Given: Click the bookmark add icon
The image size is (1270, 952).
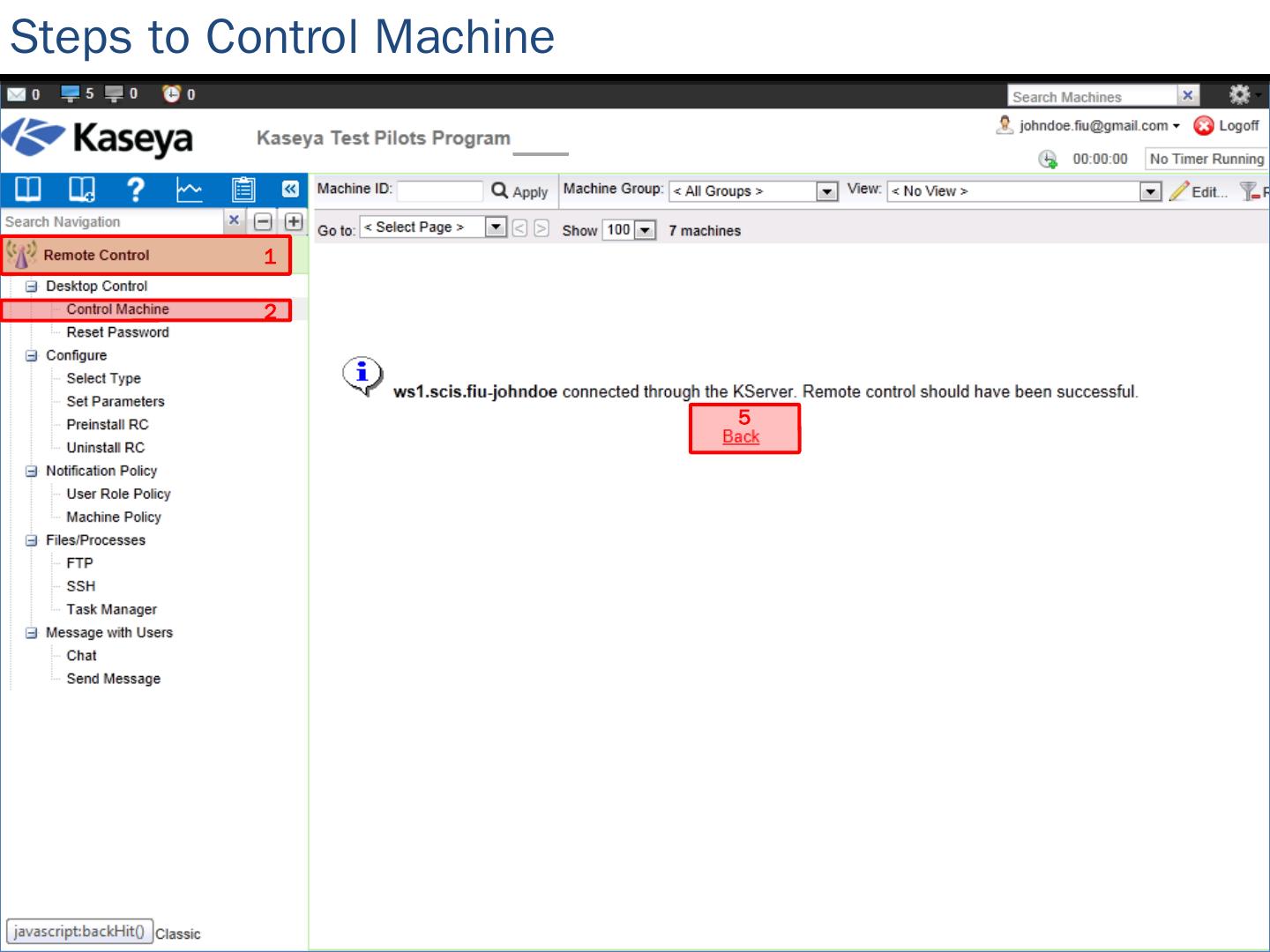Looking at the screenshot, I should pyautogui.click(x=81, y=190).
